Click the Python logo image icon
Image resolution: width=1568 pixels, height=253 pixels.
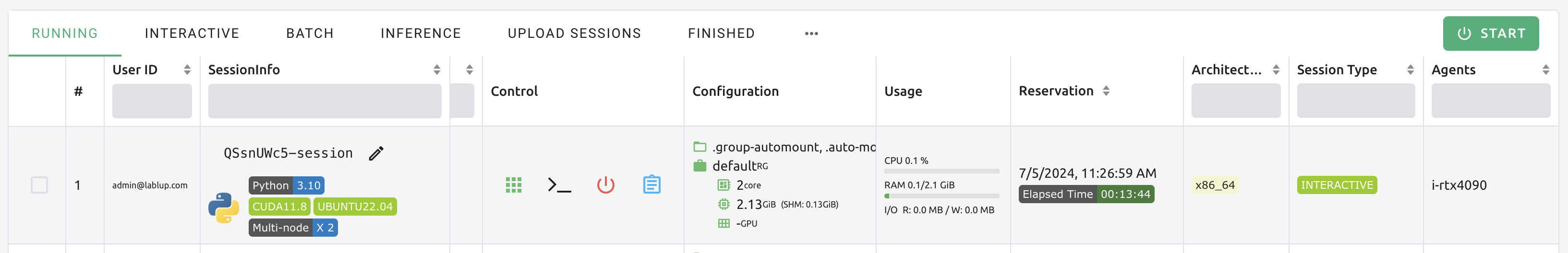click(x=223, y=208)
